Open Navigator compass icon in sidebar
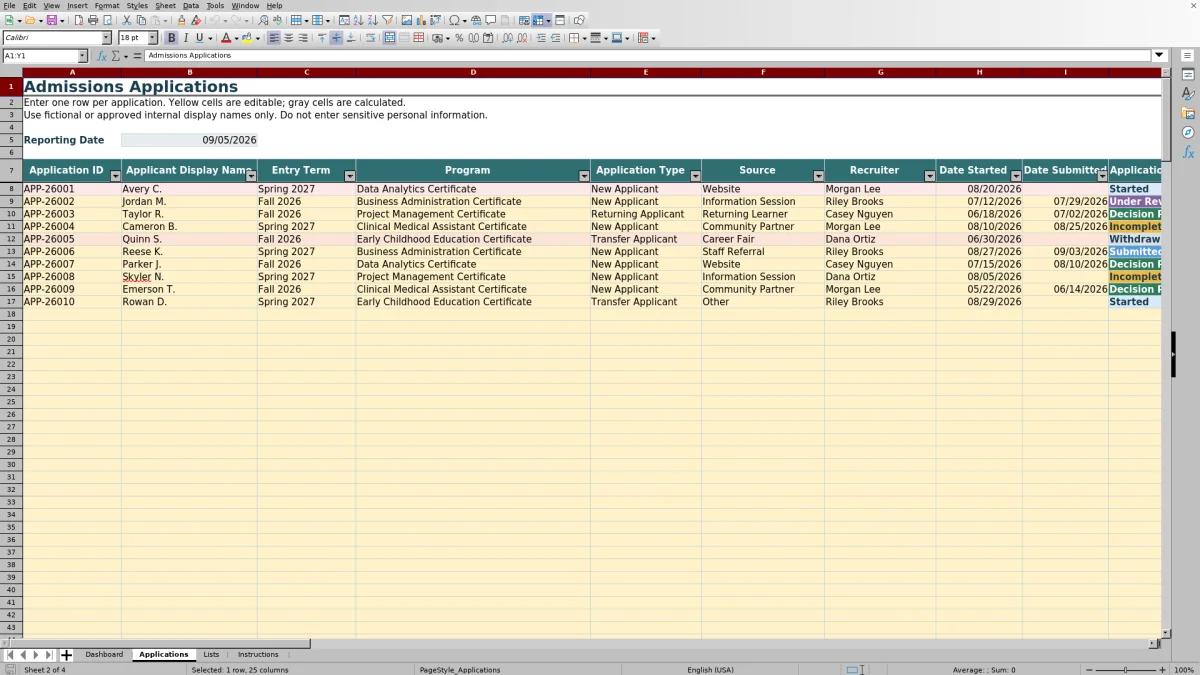 [x=1188, y=132]
